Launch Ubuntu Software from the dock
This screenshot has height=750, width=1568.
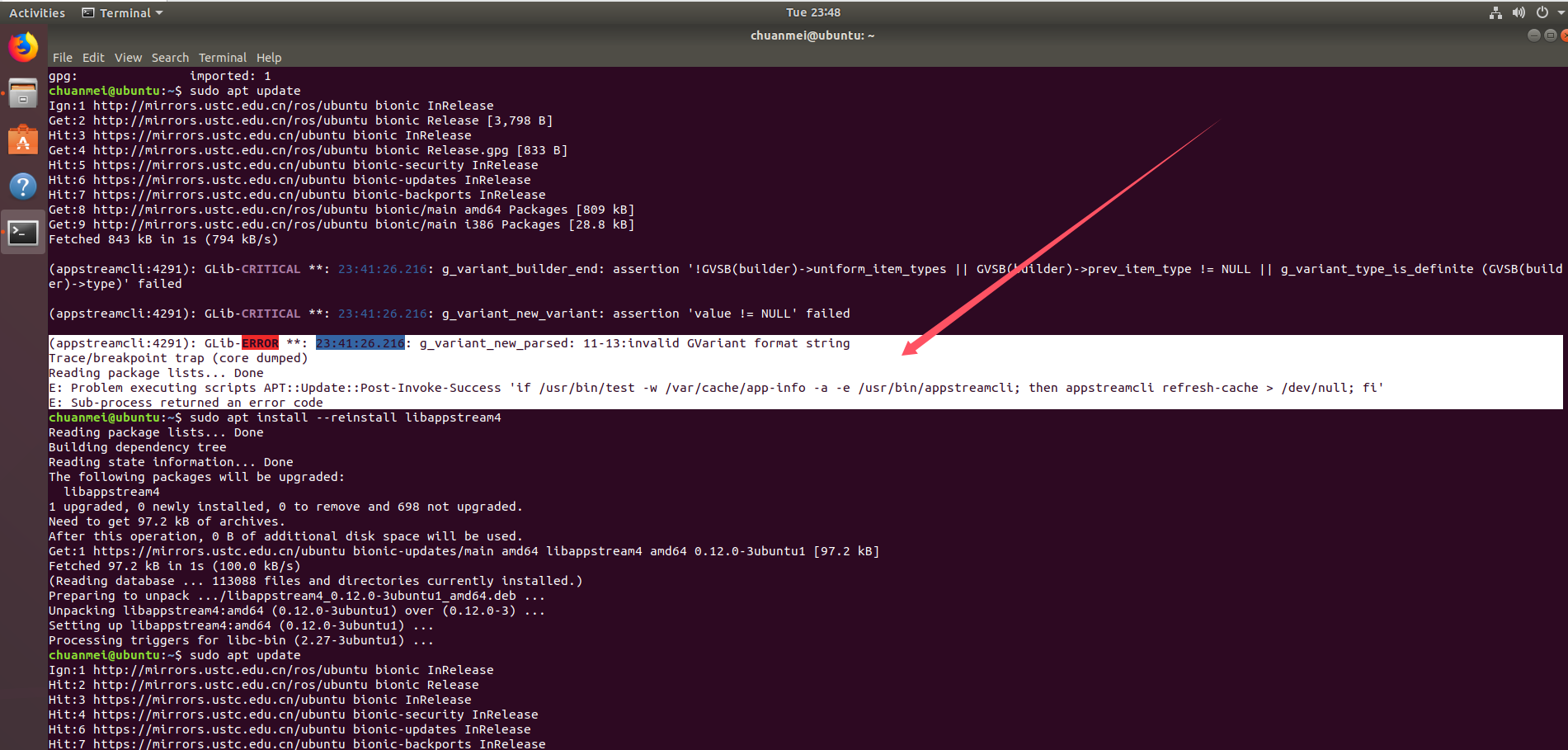coord(22,139)
